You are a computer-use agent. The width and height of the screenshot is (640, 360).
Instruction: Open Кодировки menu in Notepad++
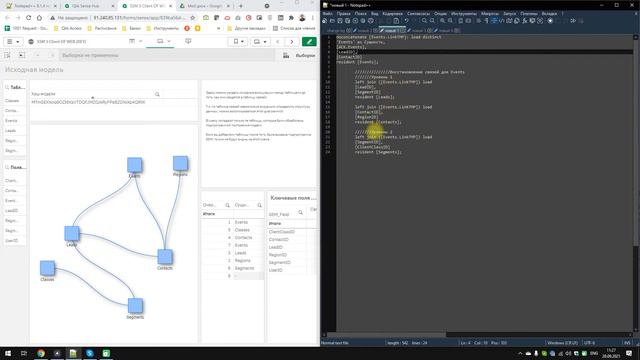coord(392,13)
